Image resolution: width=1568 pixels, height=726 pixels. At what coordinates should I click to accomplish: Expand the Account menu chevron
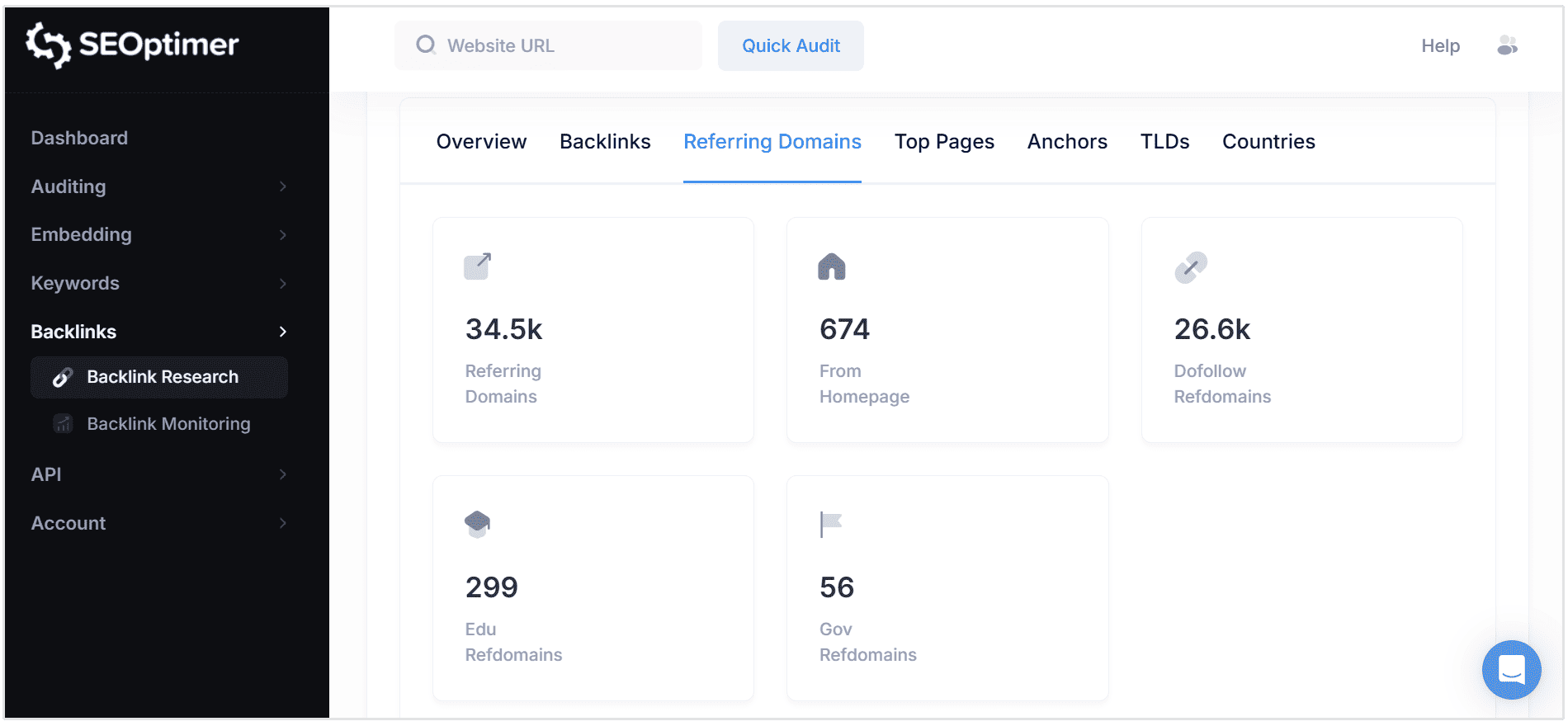(x=283, y=523)
